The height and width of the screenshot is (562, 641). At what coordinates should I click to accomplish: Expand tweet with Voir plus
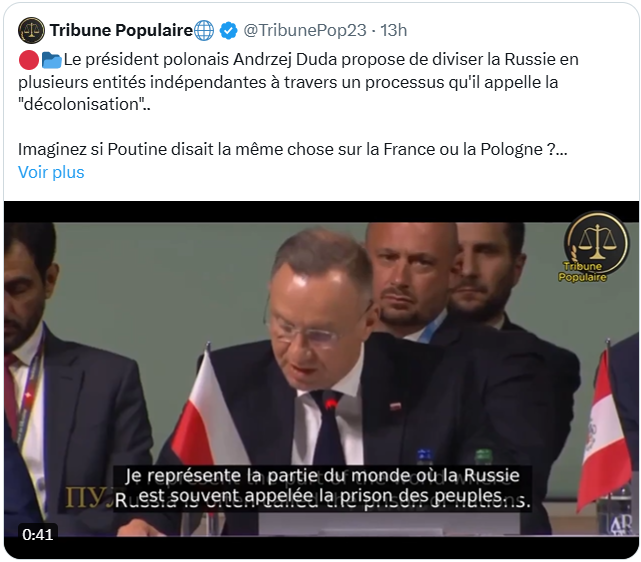pos(51,172)
